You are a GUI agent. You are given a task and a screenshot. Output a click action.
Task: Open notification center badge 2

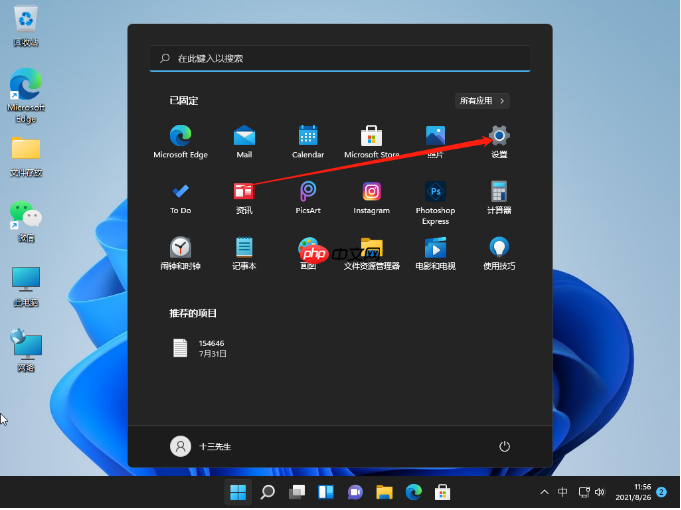(x=661, y=492)
